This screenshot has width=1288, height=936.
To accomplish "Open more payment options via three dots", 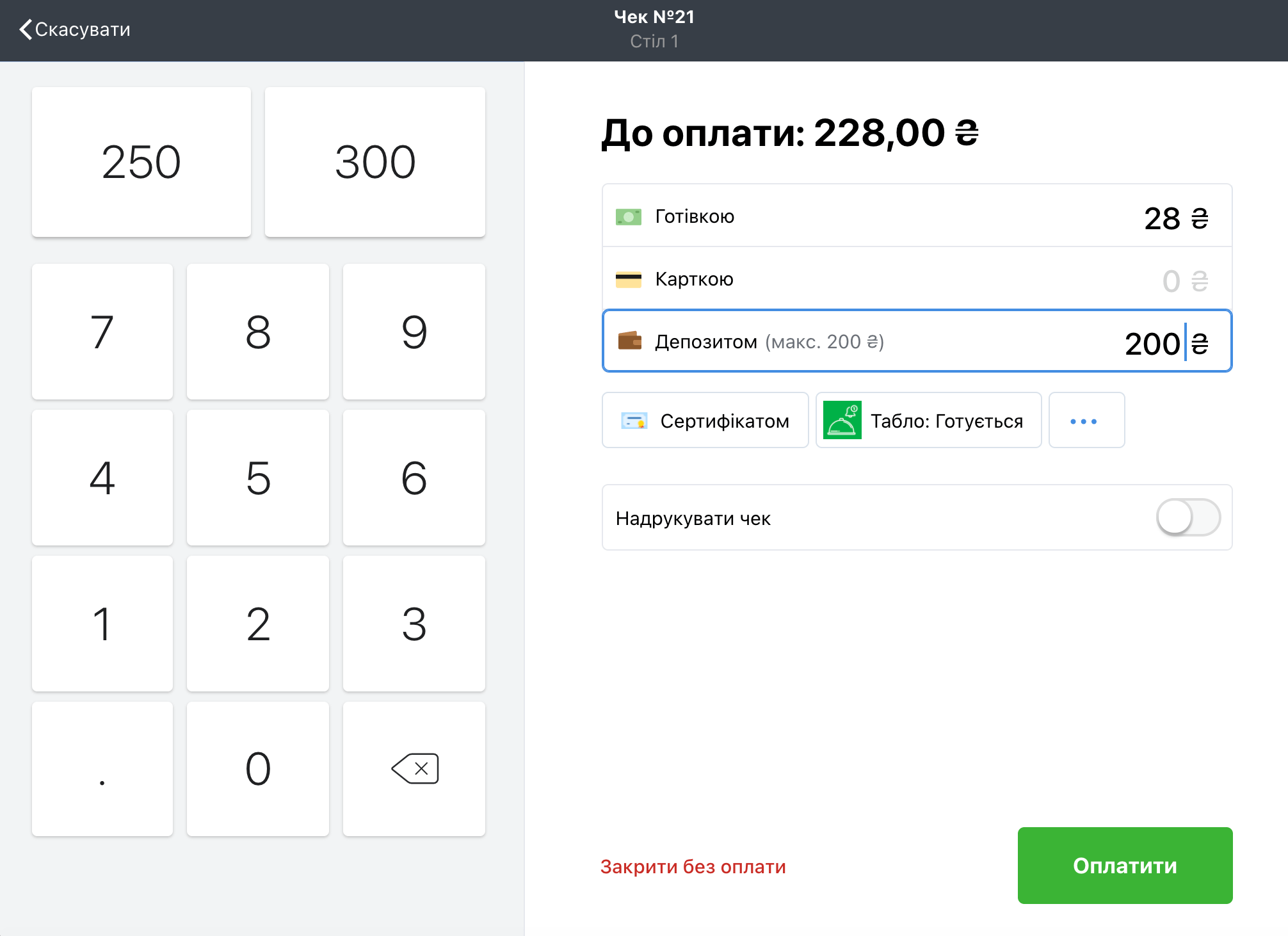I will pyautogui.click(x=1086, y=421).
